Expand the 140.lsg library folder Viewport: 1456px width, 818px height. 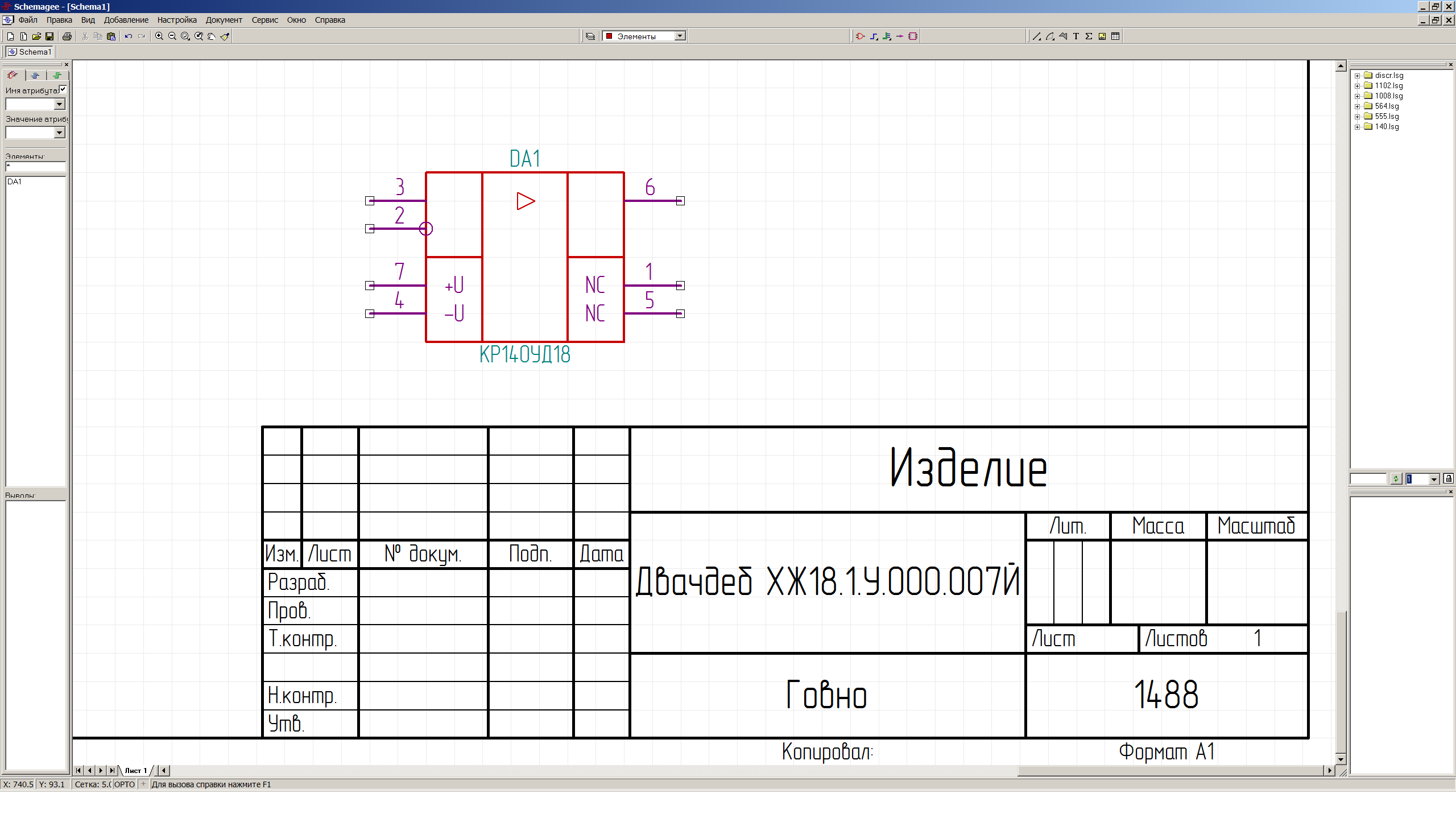click(x=1357, y=127)
